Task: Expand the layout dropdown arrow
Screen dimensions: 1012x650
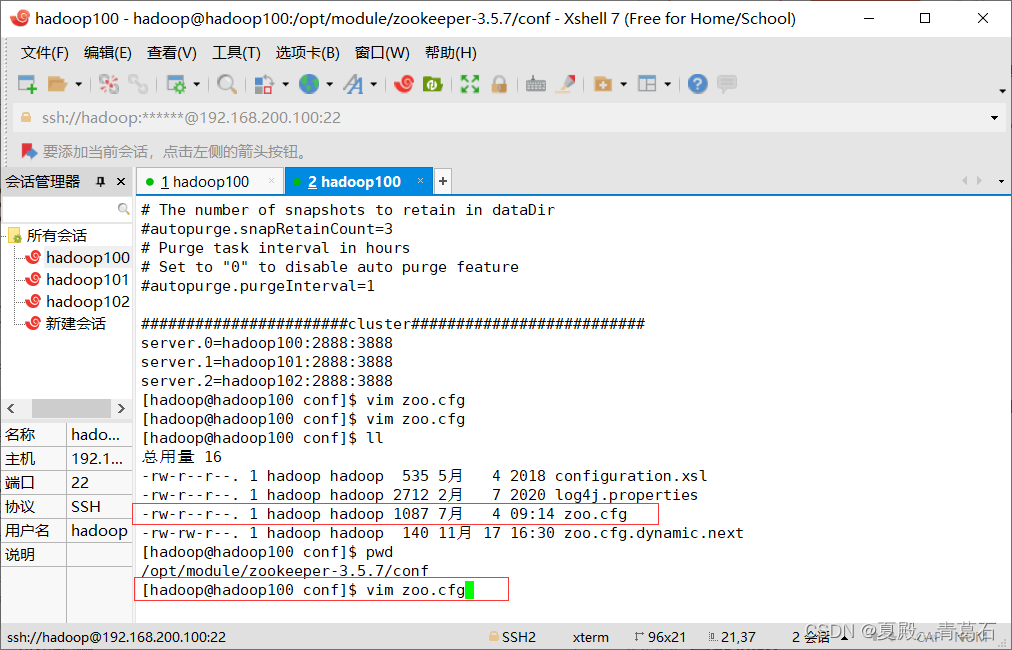Action: 667,84
